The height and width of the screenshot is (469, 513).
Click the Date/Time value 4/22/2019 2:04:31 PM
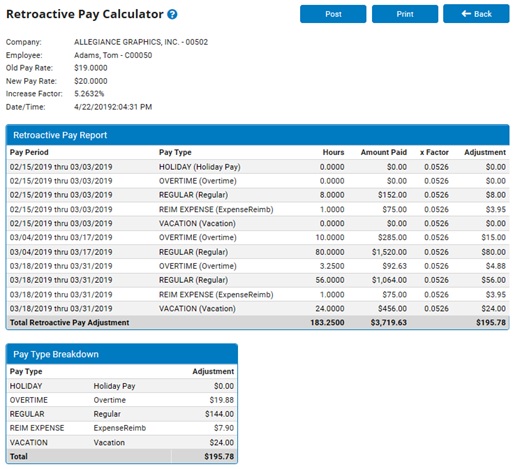pos(113,107)
